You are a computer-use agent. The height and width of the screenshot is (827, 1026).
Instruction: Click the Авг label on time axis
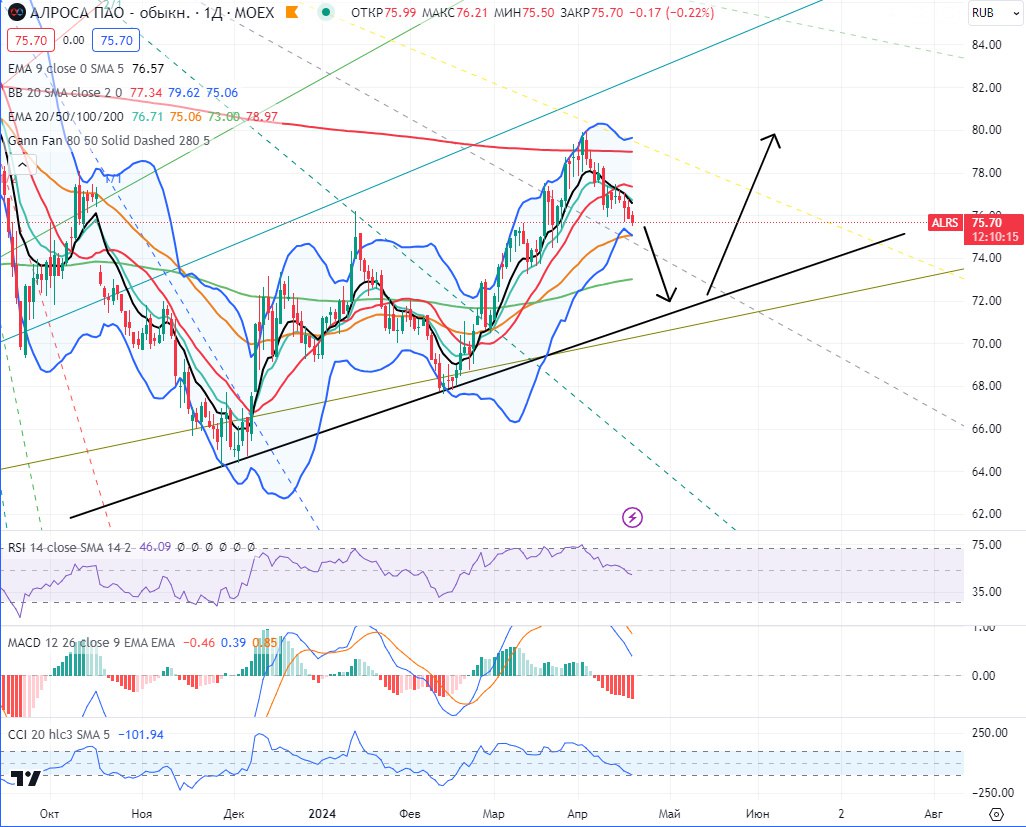coord(933,814)
